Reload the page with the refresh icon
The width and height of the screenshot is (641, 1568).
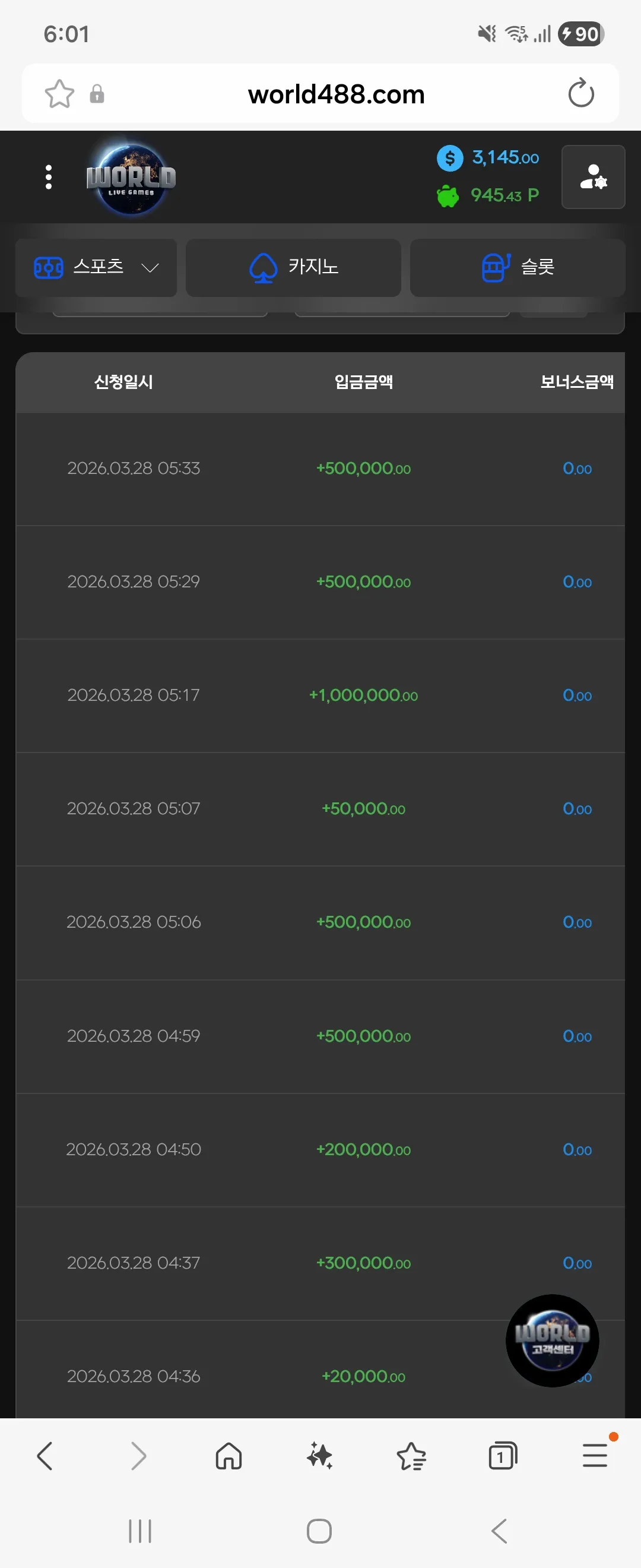pos(581,93)
